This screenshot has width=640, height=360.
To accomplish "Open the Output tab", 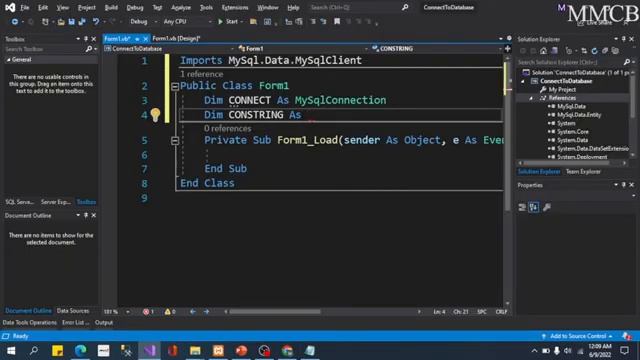I will tap(104, 322).
